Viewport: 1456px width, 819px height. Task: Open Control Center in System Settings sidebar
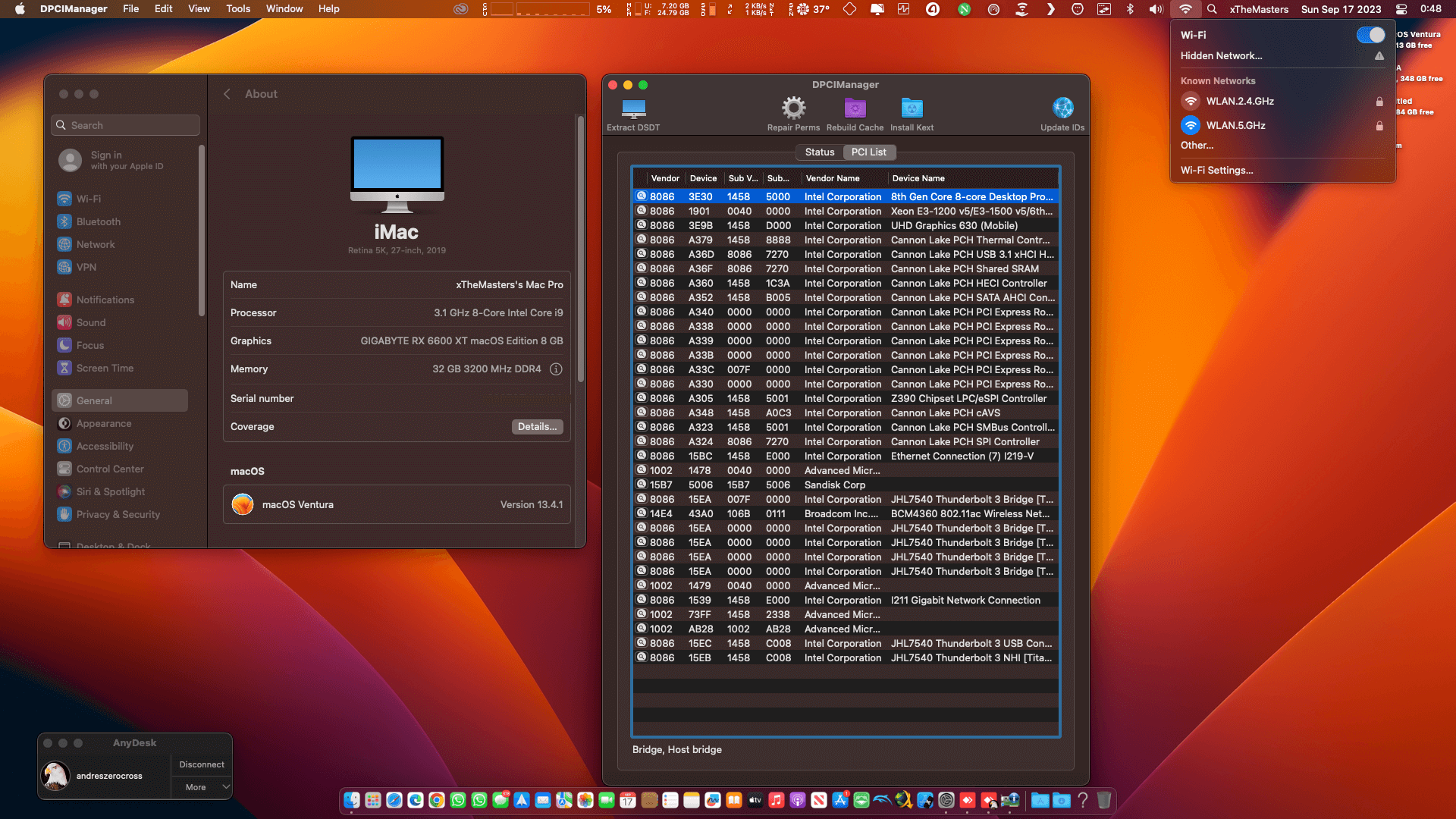pyautogui.click(x=120, y=469)
